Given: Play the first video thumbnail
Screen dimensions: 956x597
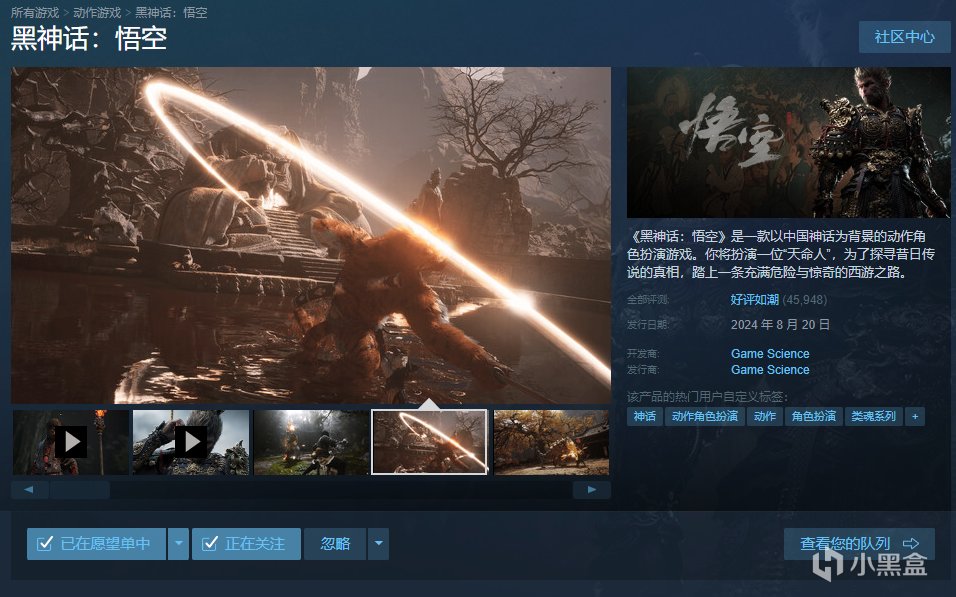Looking at the screenshot, I should (71, 442).
